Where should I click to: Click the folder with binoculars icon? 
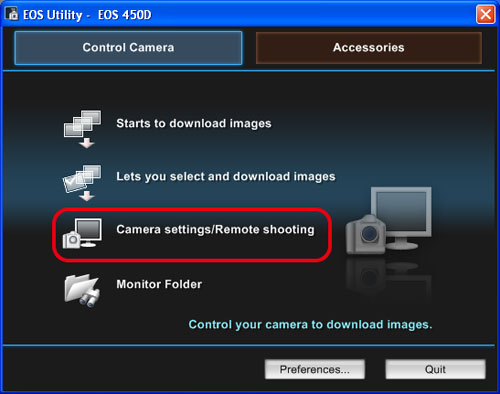coord(82,290)
